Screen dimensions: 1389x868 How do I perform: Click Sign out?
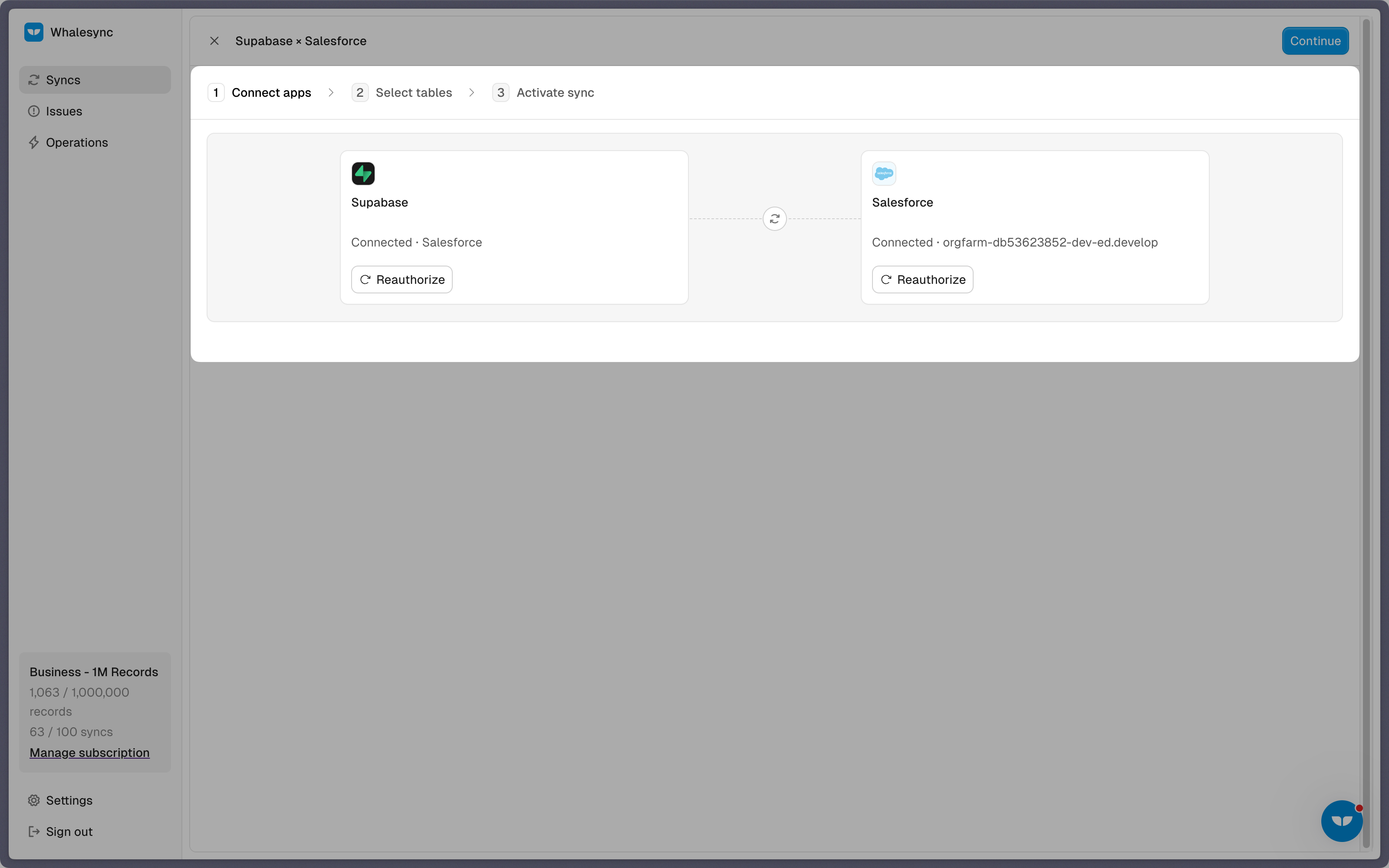(x=95, y=831)
